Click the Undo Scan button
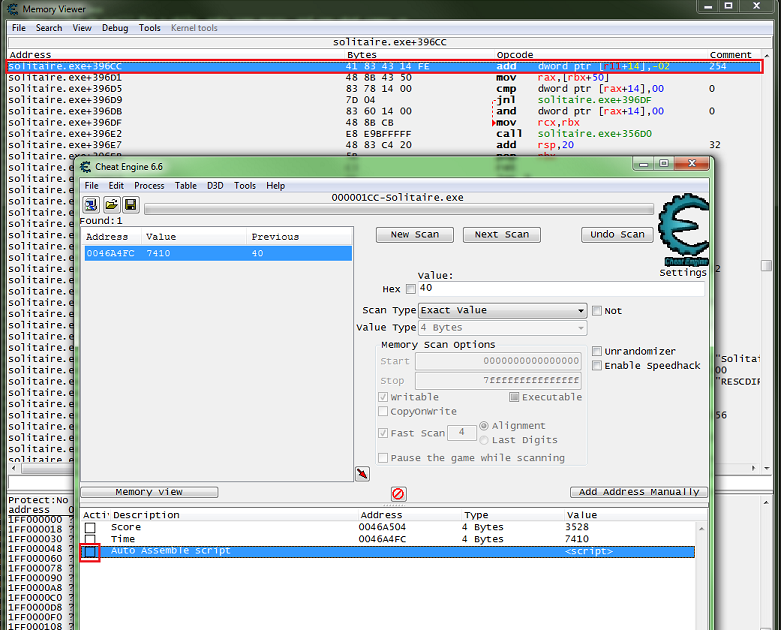 pyautogui.click(x=617, y=235)
